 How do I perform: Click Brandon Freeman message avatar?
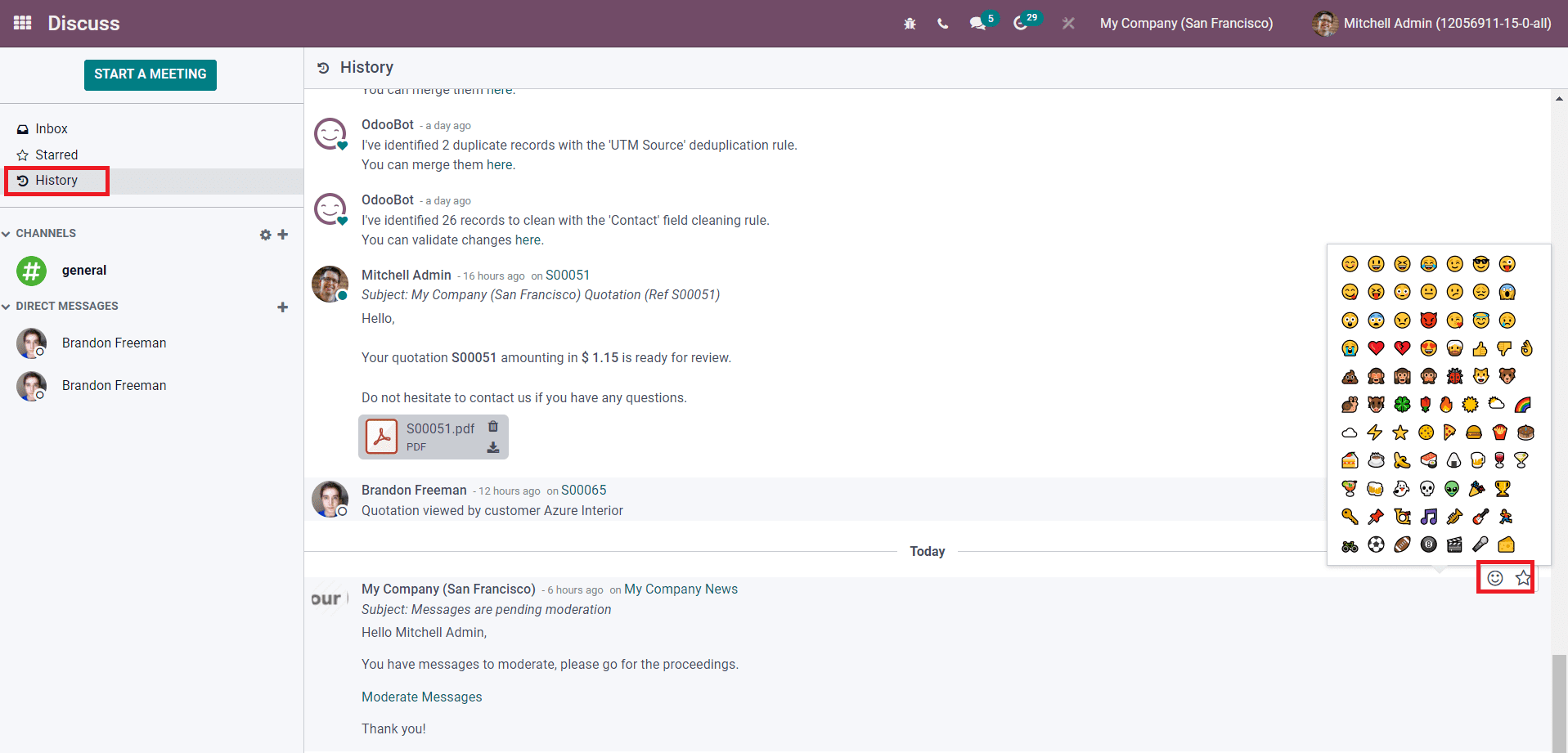[x=330, y=499]
